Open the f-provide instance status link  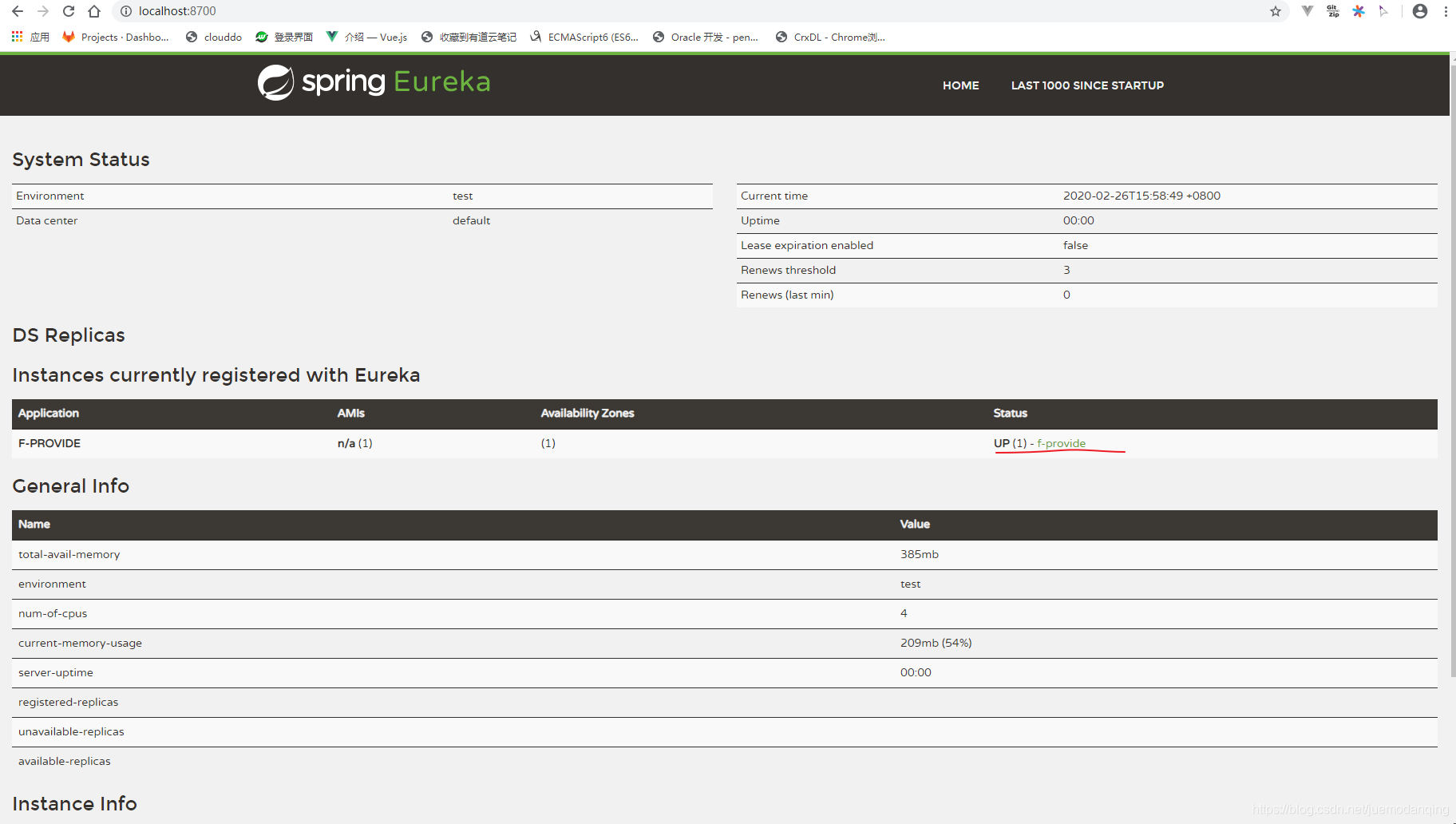tap(1061, 443)
